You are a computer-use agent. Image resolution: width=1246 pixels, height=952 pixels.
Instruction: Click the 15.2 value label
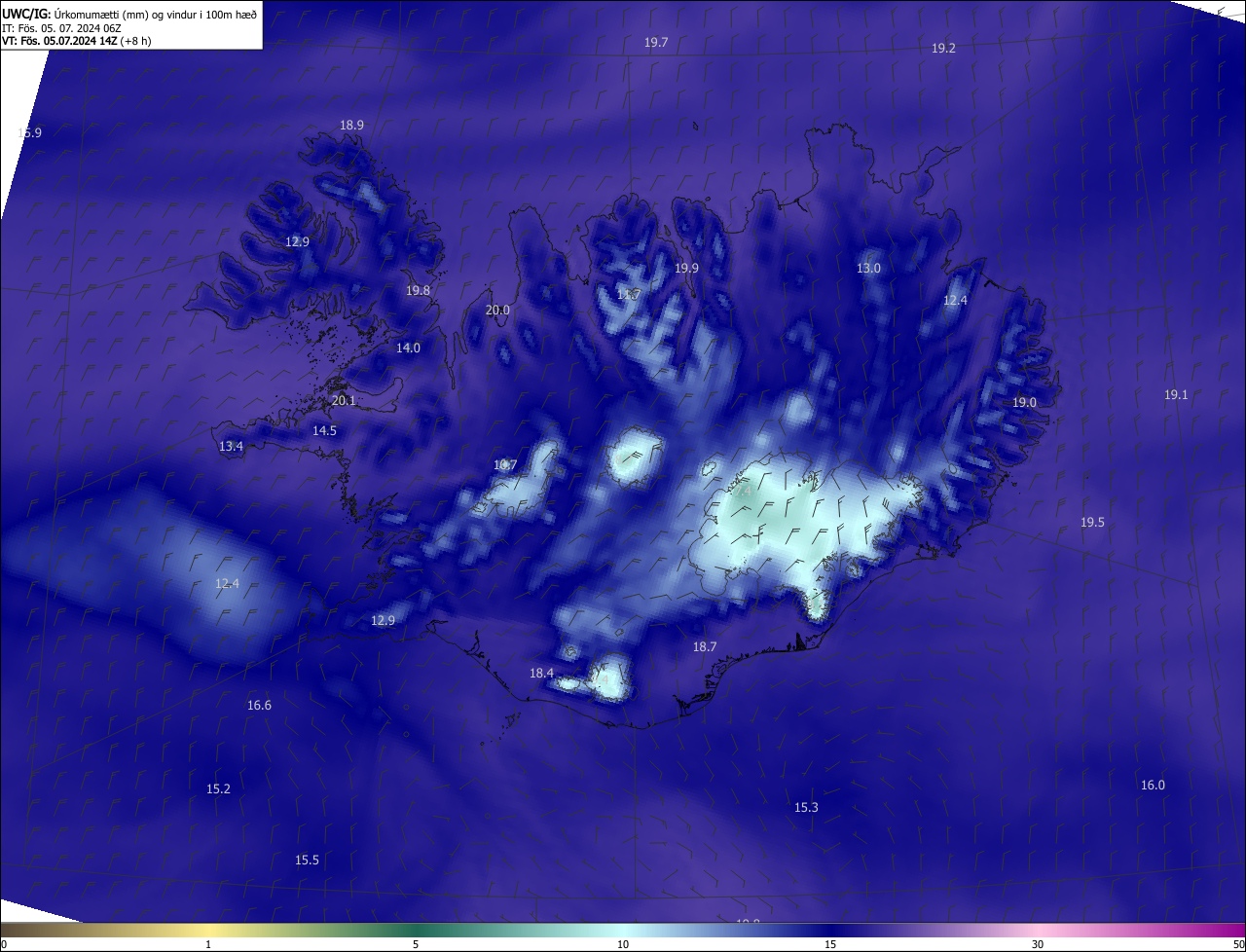point(218,789)
